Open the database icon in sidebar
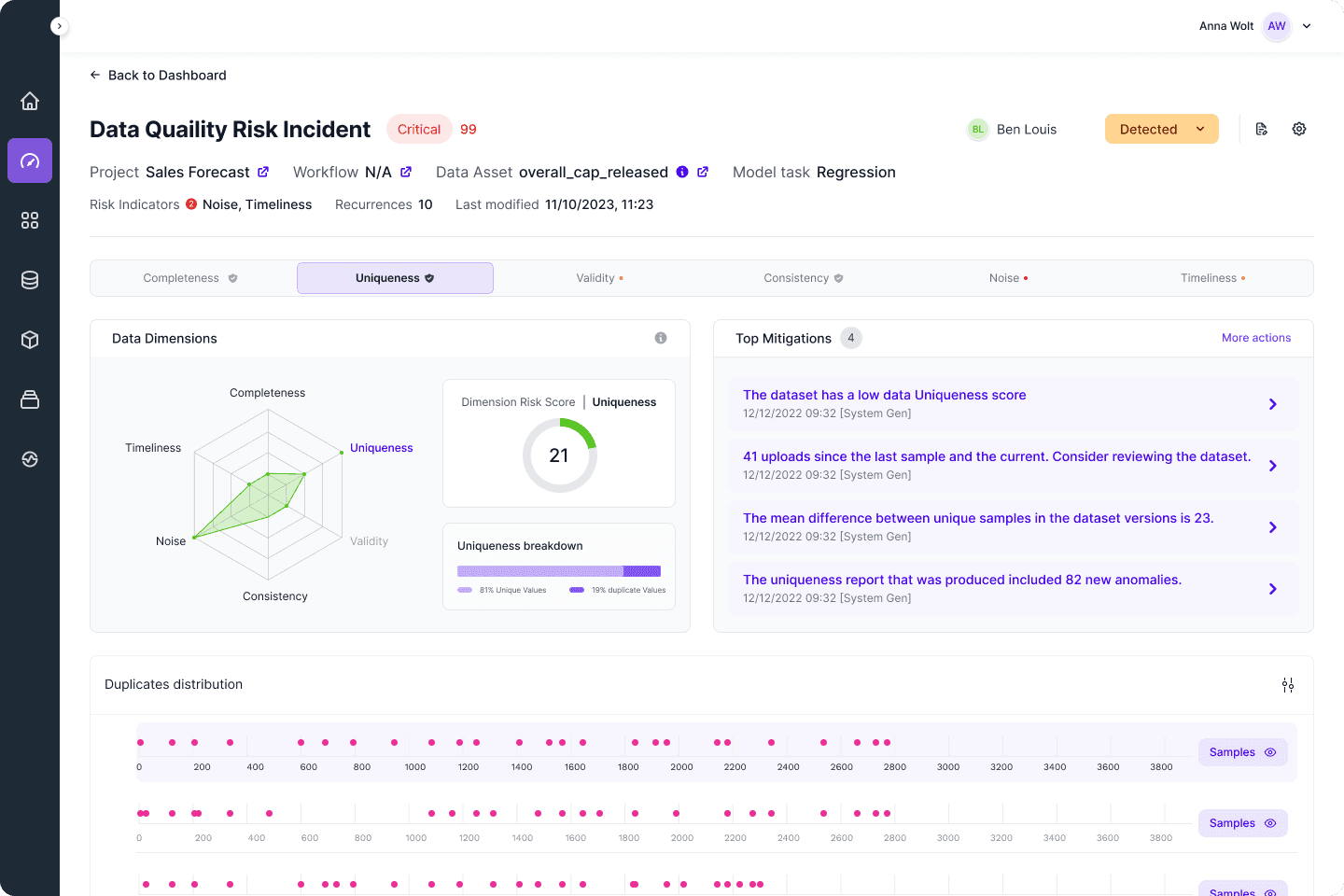This screenshot has width=1344, height=896. coord(30,280)
